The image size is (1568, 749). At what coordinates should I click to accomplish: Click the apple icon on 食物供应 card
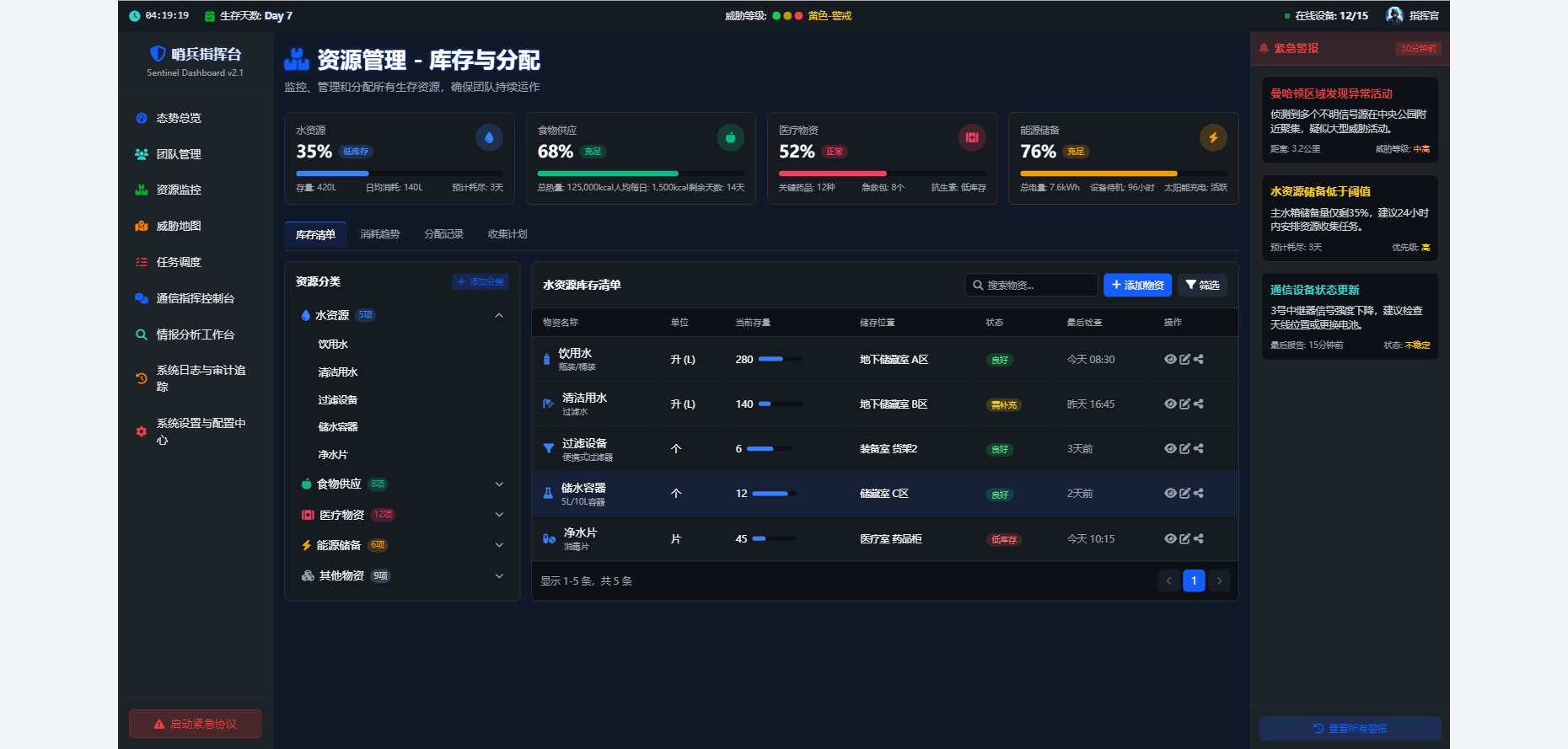click(x=731, y=137)
